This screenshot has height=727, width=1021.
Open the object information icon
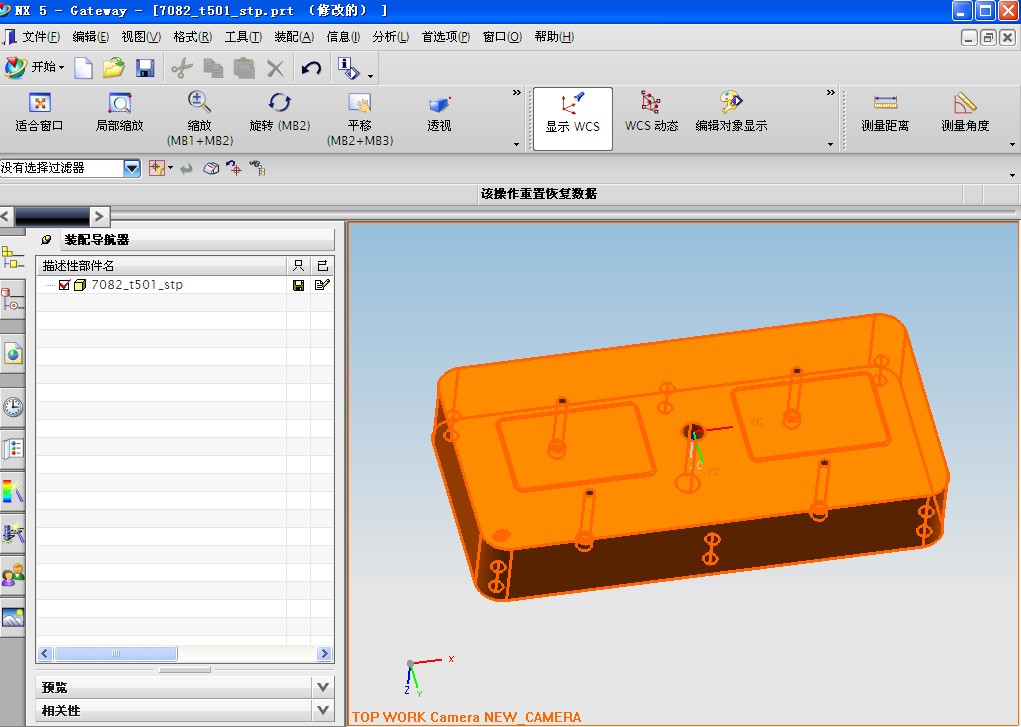348,68
